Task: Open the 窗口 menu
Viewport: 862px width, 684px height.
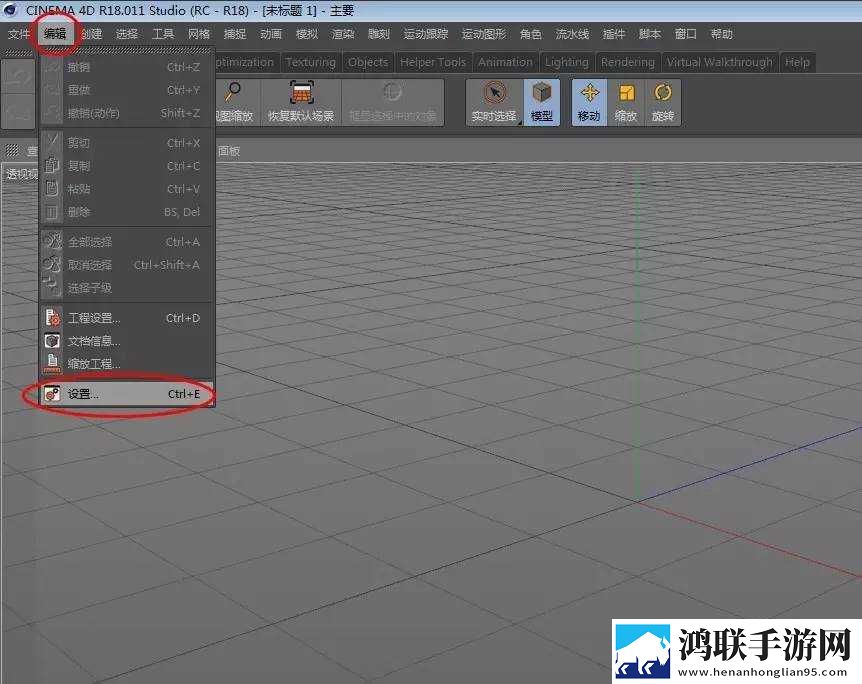Action: tap(686, 34)
